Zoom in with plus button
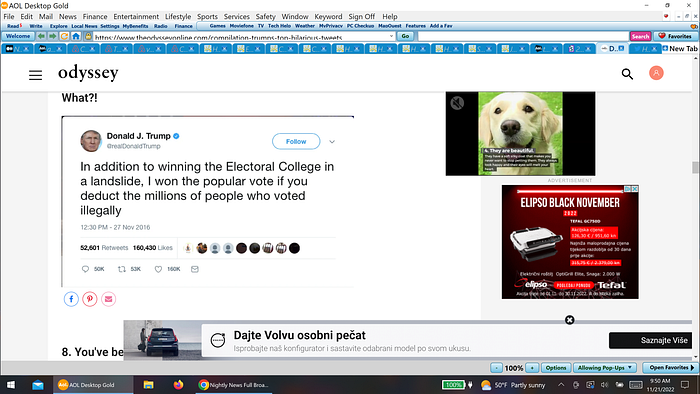Screen dimensions: 700x394 [532, 368]
